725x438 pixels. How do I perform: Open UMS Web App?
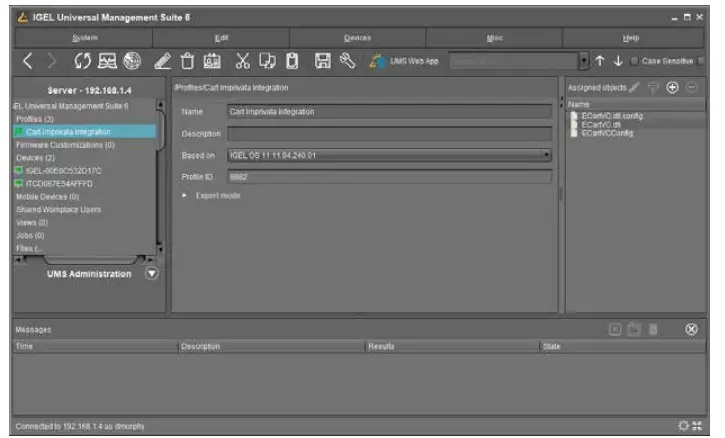click(x=404, y=61)
